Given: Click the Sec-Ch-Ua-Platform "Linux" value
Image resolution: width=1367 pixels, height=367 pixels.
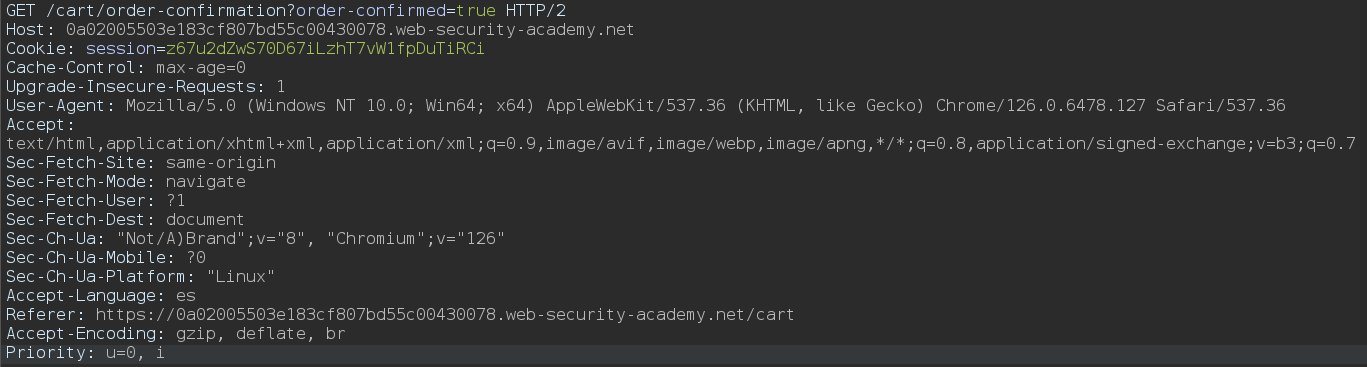Looking at the screenshot, I should (241, 277).
